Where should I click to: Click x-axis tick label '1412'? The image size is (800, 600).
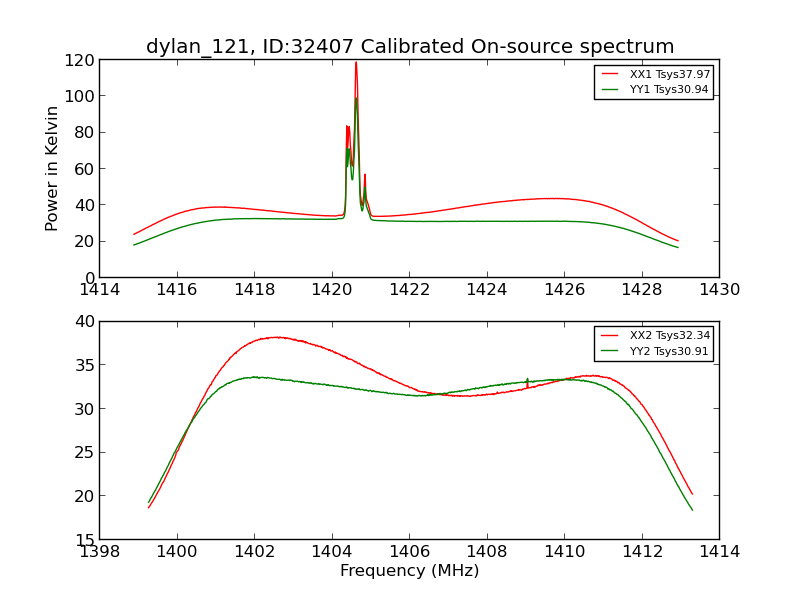tap(642, 552)
